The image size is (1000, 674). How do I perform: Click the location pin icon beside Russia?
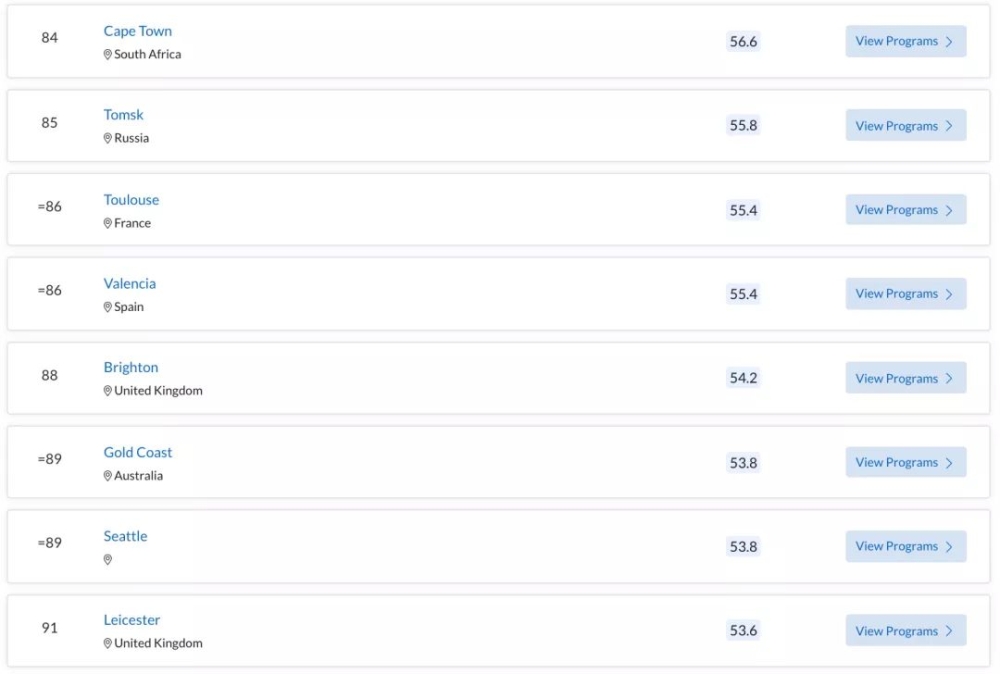(x=108, y=138)
